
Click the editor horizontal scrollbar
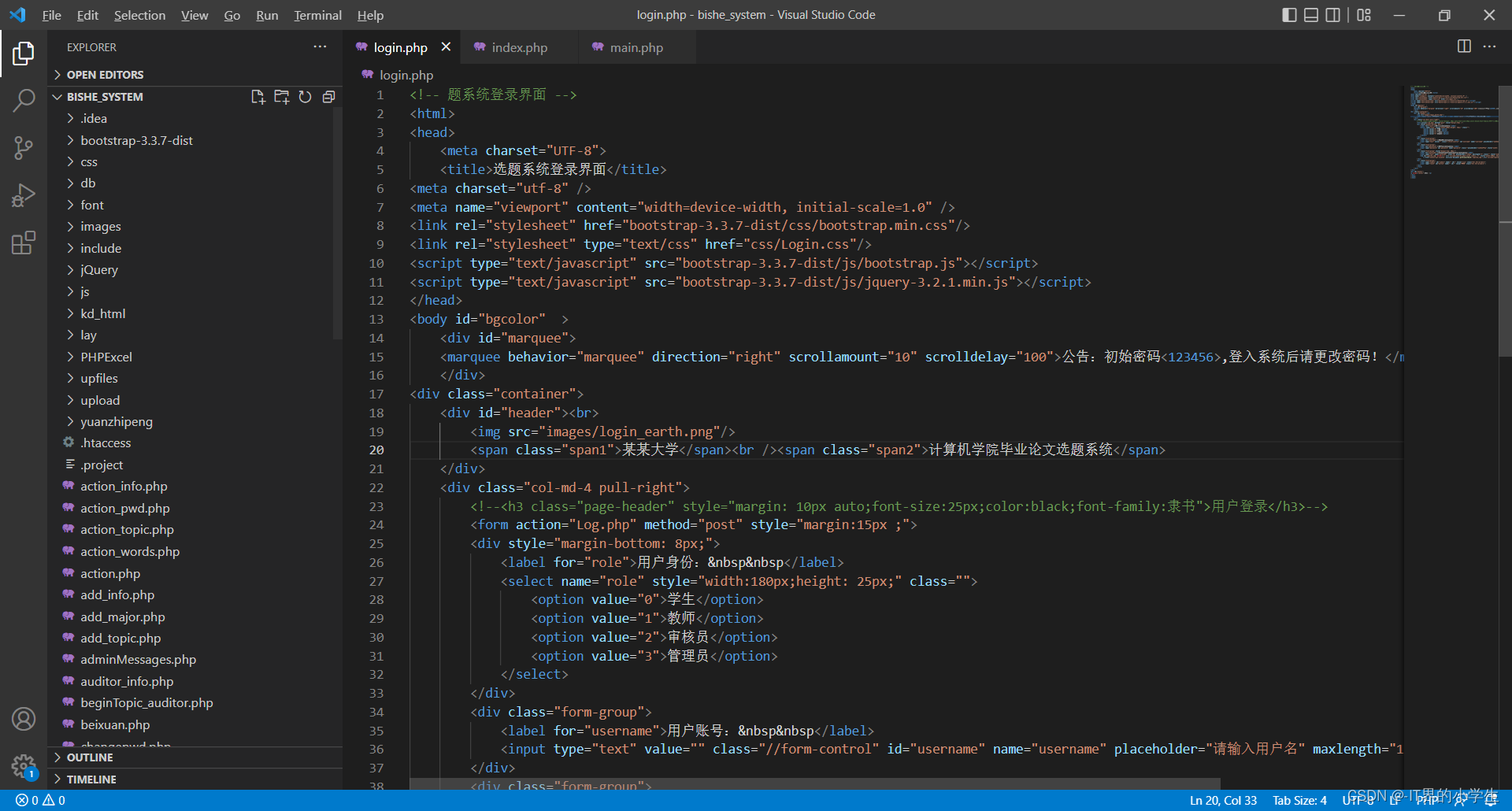pos(815,784)
